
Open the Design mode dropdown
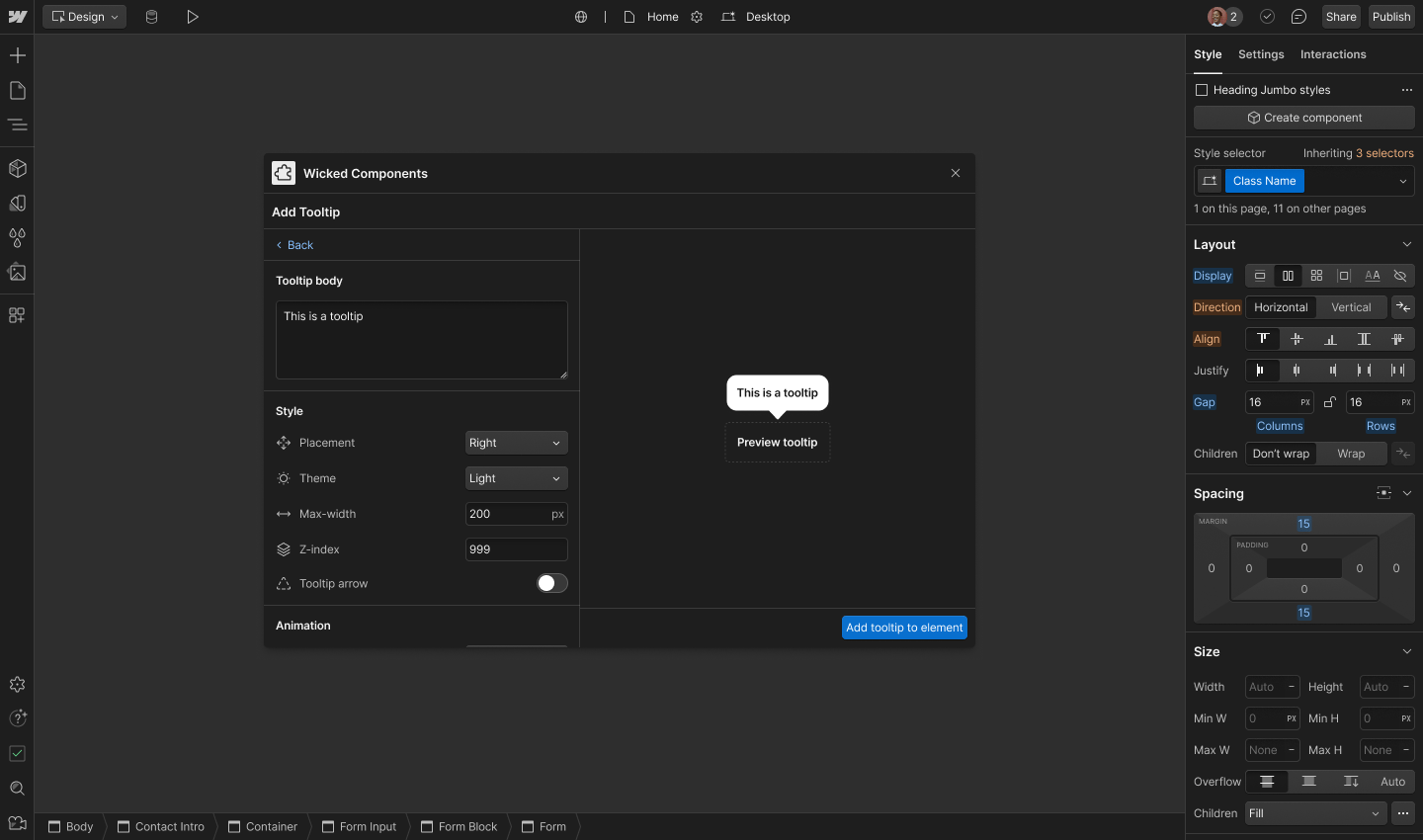point(84,17)
